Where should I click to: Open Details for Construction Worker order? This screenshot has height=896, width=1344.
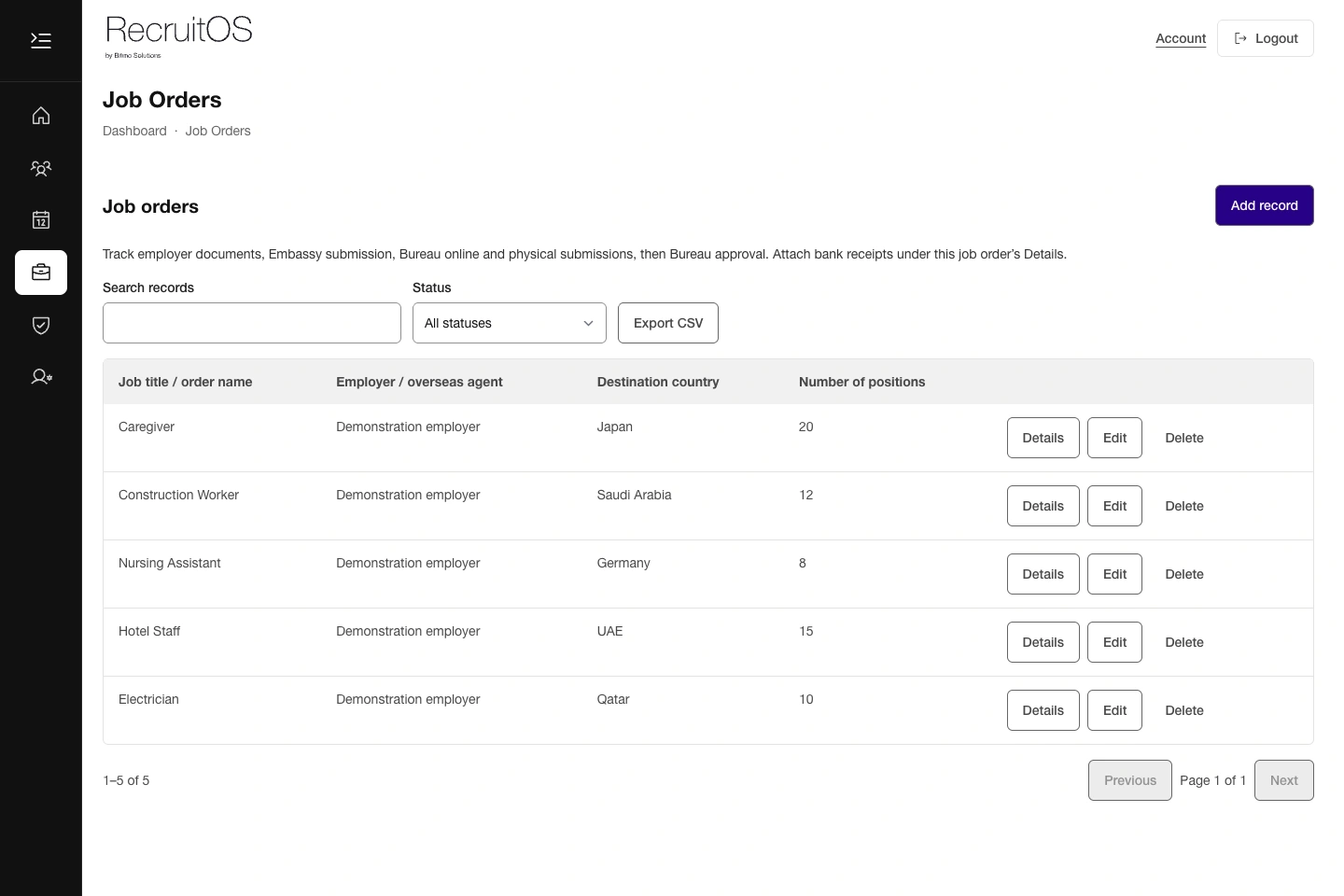coord(1043,506)
